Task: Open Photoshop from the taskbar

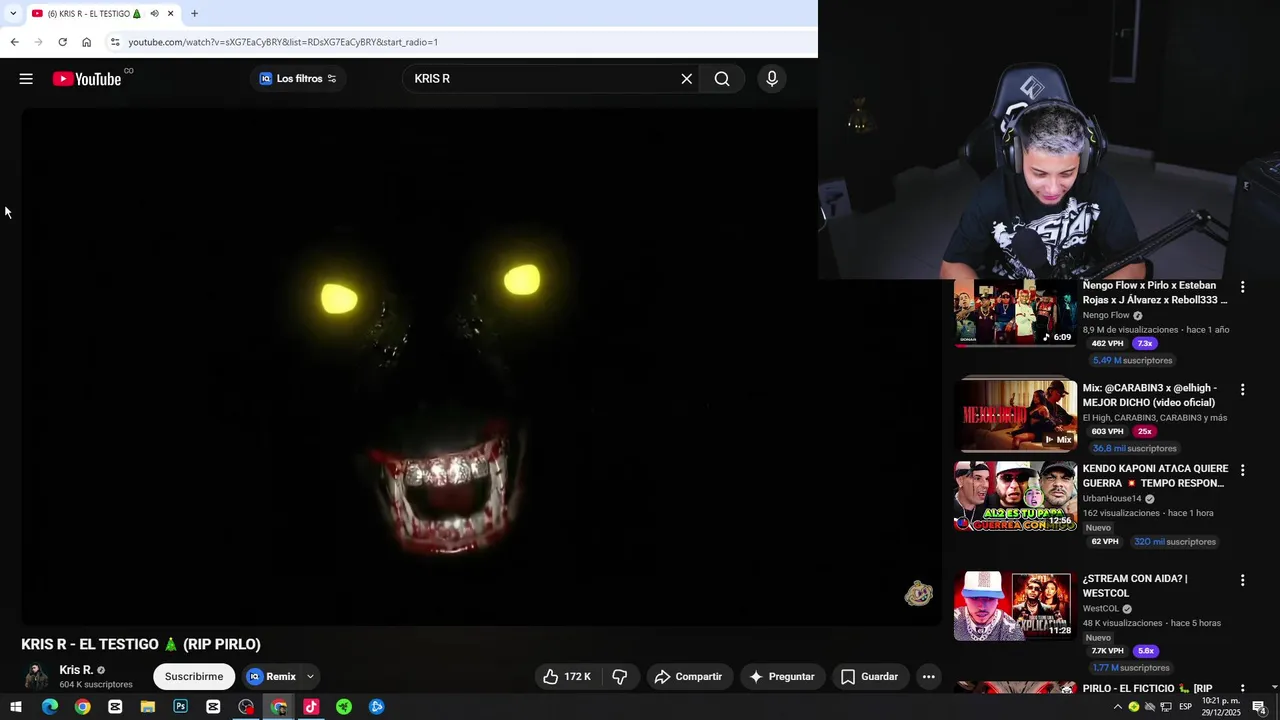Action: tap(180, 707)
